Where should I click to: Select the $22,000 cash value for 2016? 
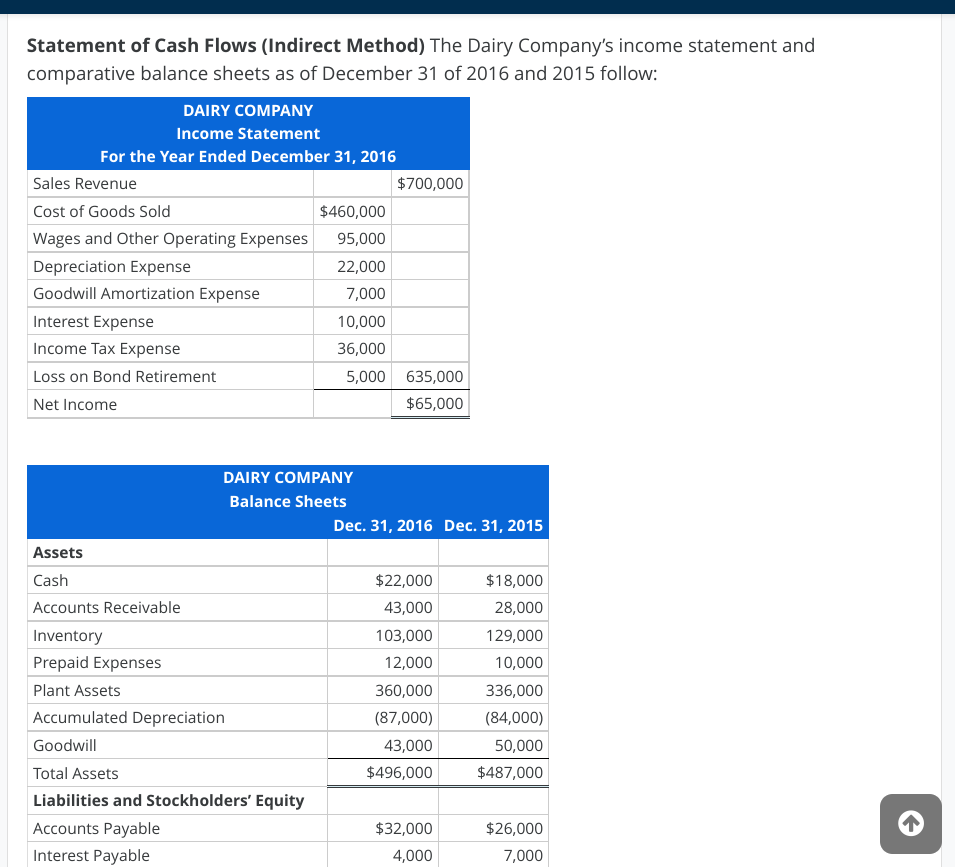click(x=404, y=580)
